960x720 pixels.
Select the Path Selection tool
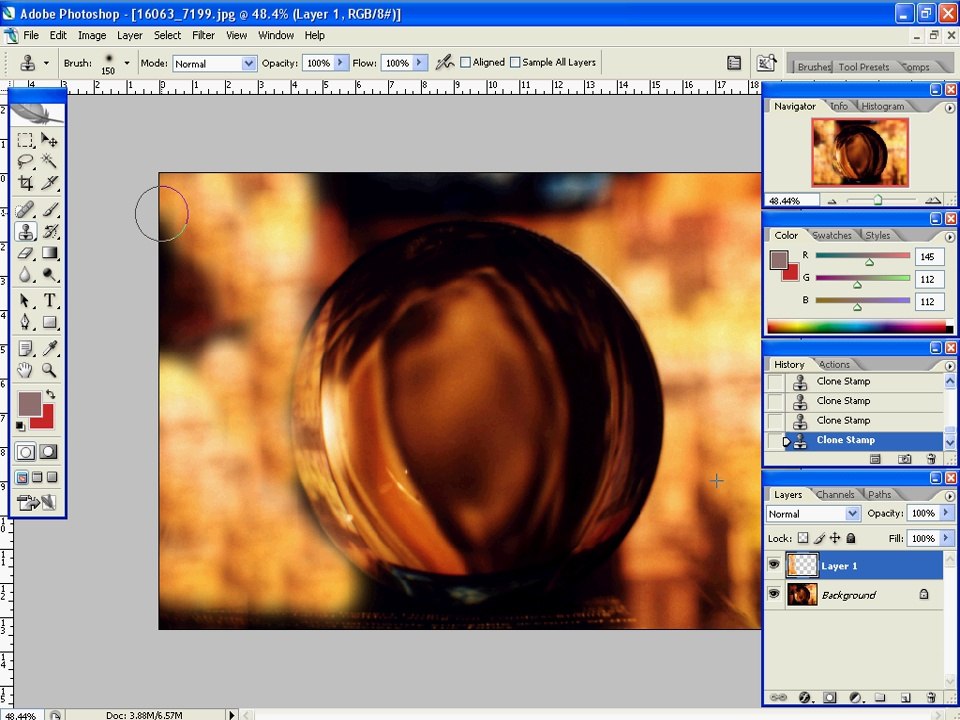pyautogui.click(x=25, y=301)
